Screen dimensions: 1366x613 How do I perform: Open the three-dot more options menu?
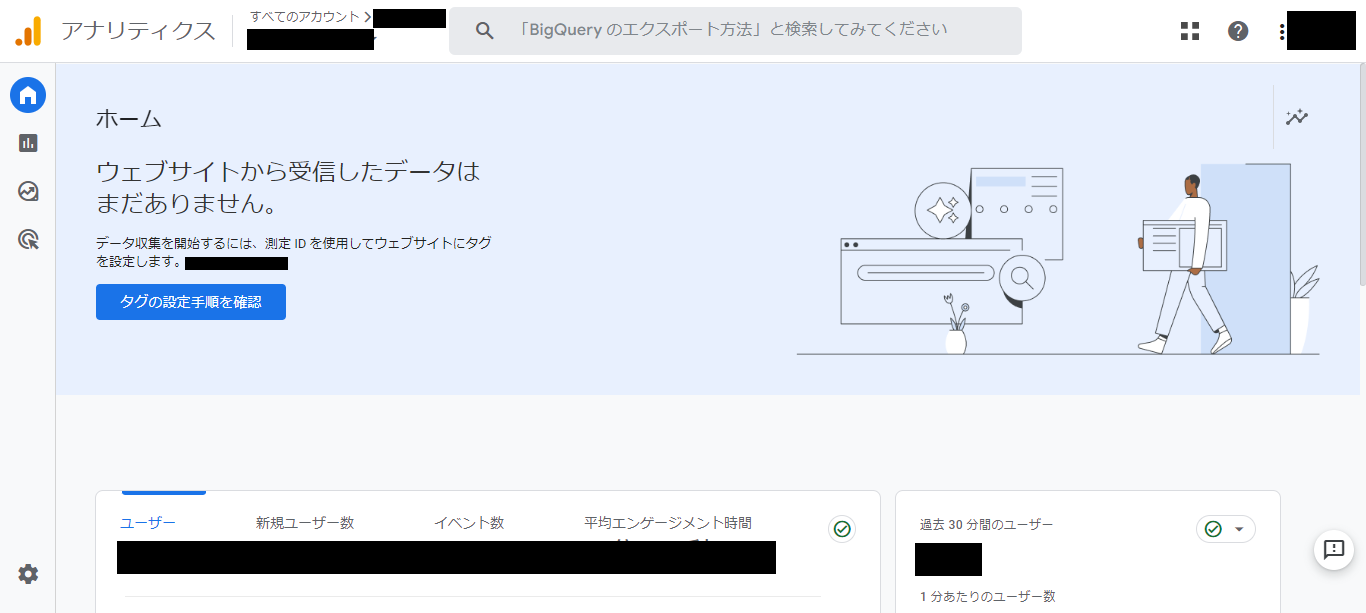1281,31
